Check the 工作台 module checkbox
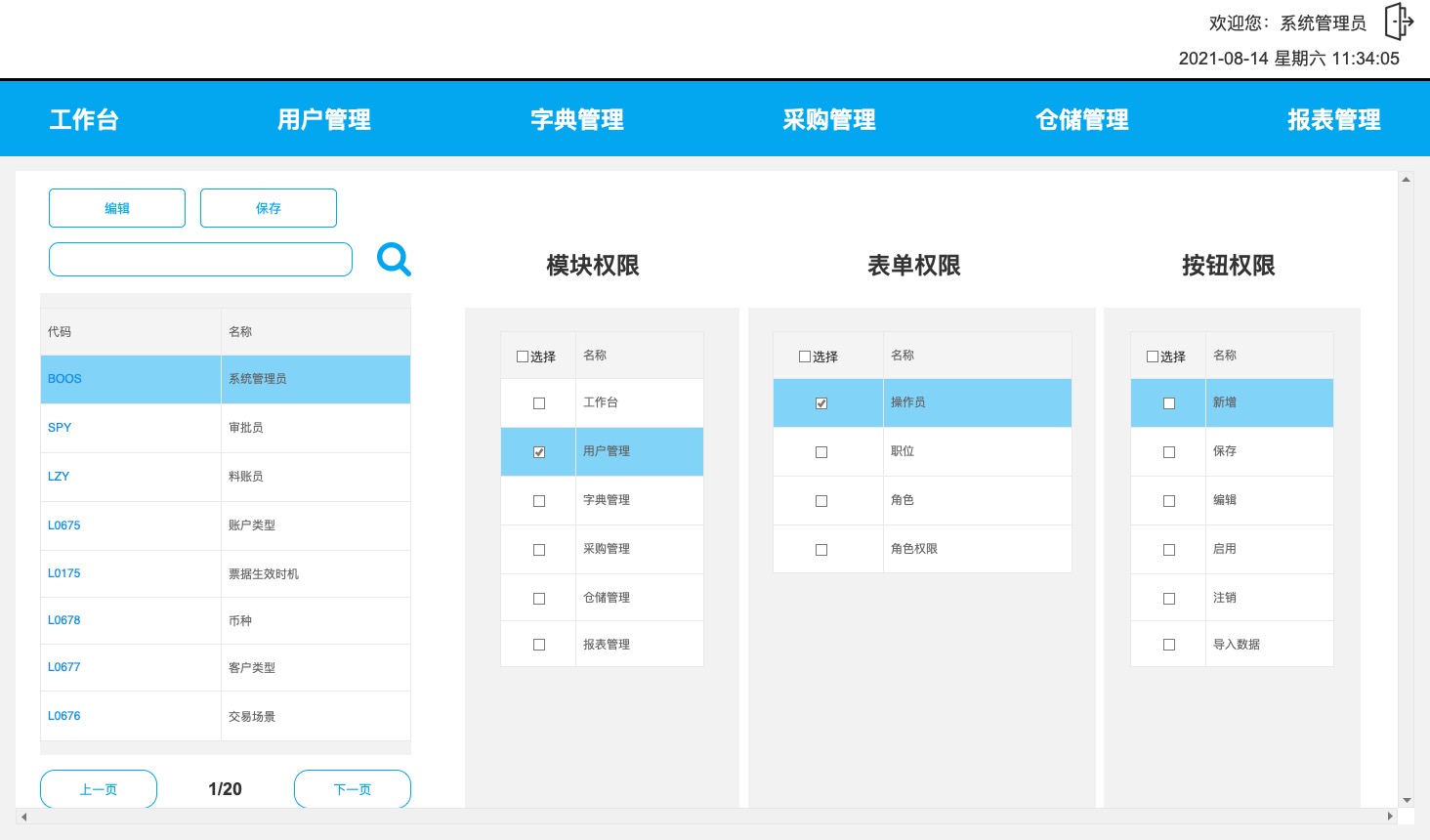 [x=538, y=402]
